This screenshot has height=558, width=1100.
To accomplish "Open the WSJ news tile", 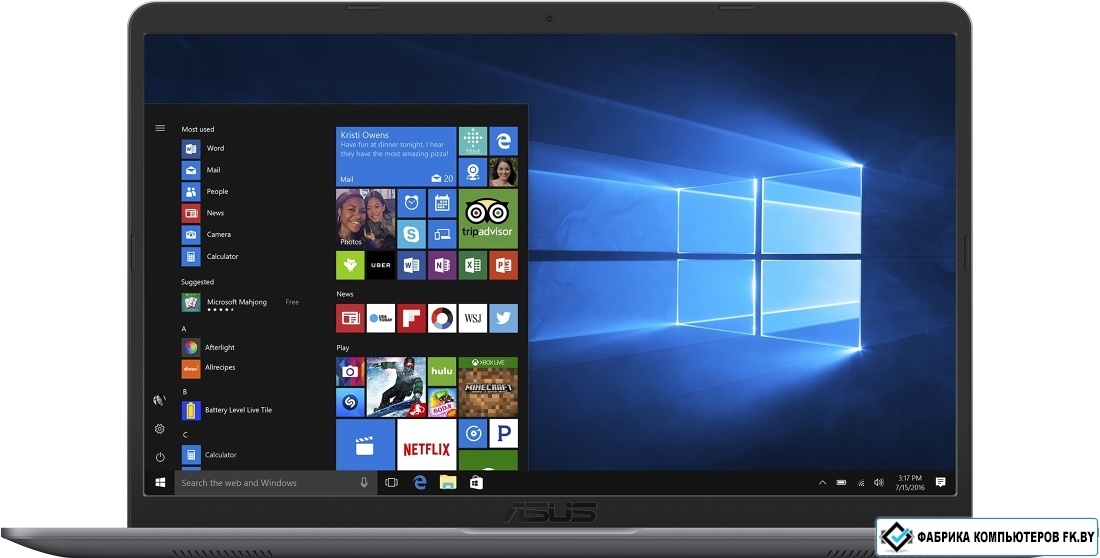I will (x=472, y=318).
